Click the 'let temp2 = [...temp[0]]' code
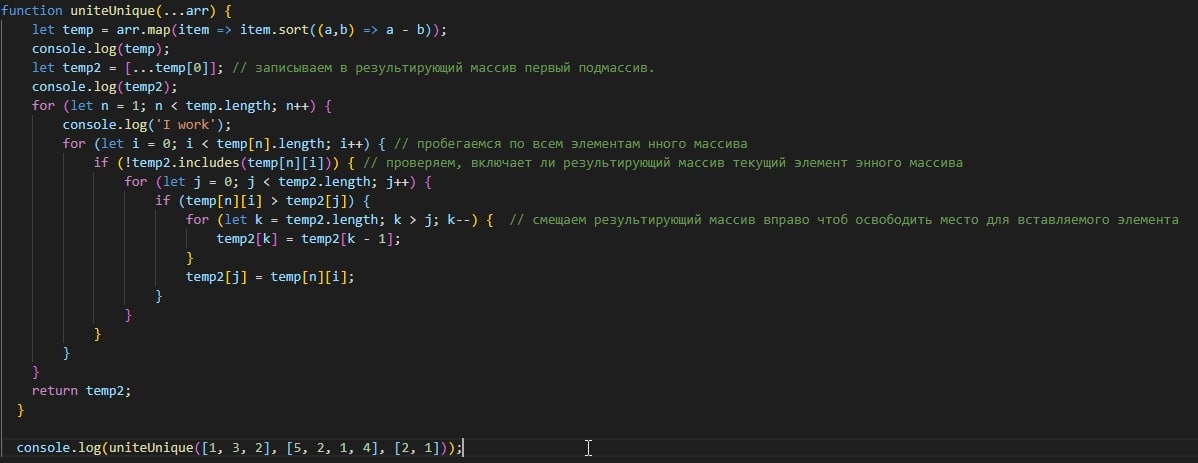This screenshot has height=463, width=1198. pos(128,70)
